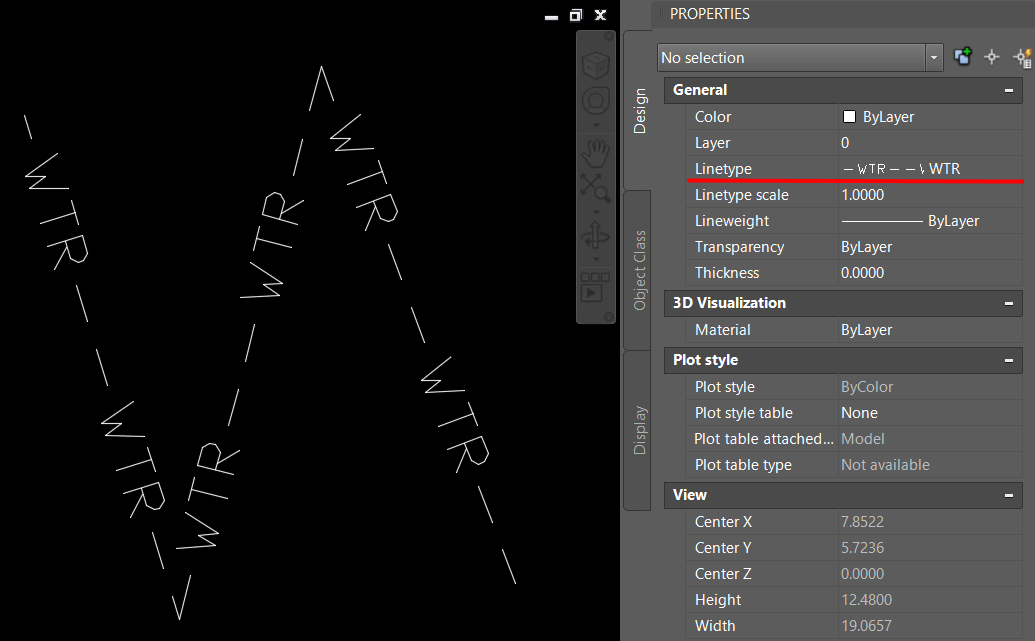This screenshot has height=641, width=1035.
Task: Click the Transparency ByLayer value
Action: coord(930,247)
